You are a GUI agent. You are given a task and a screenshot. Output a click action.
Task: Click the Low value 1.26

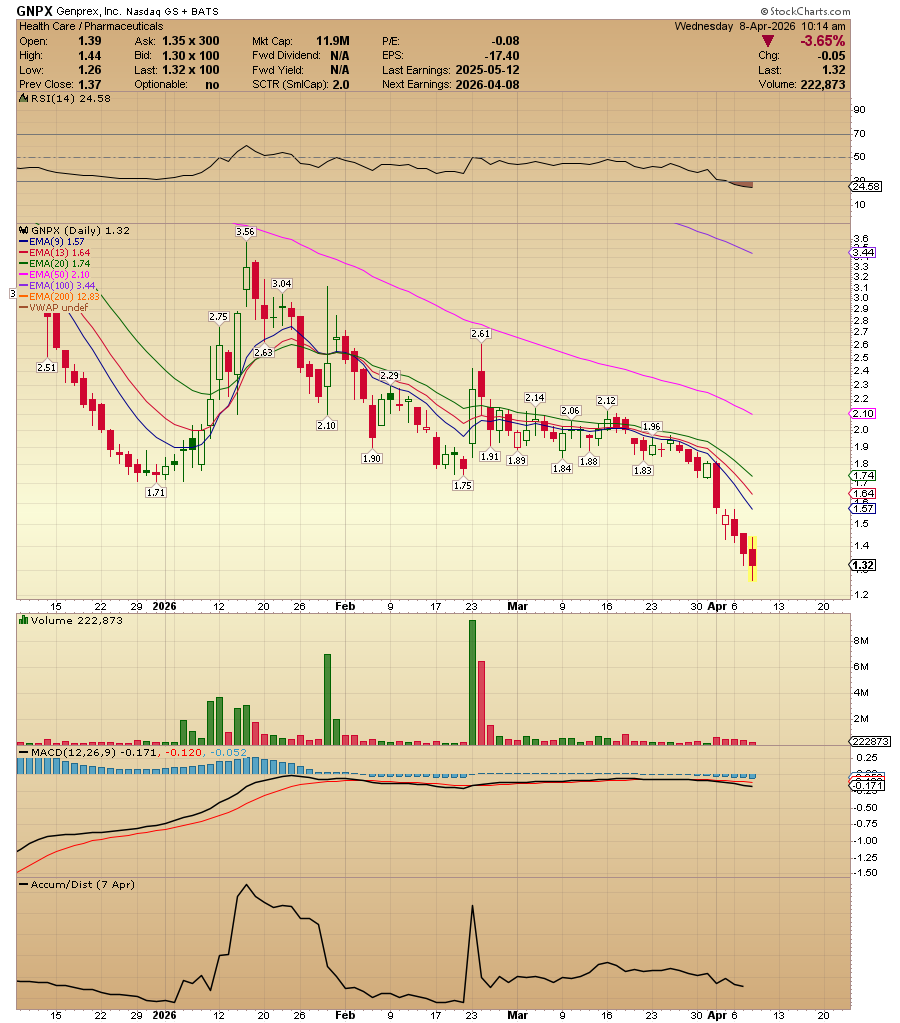click(x=90, y=70)
